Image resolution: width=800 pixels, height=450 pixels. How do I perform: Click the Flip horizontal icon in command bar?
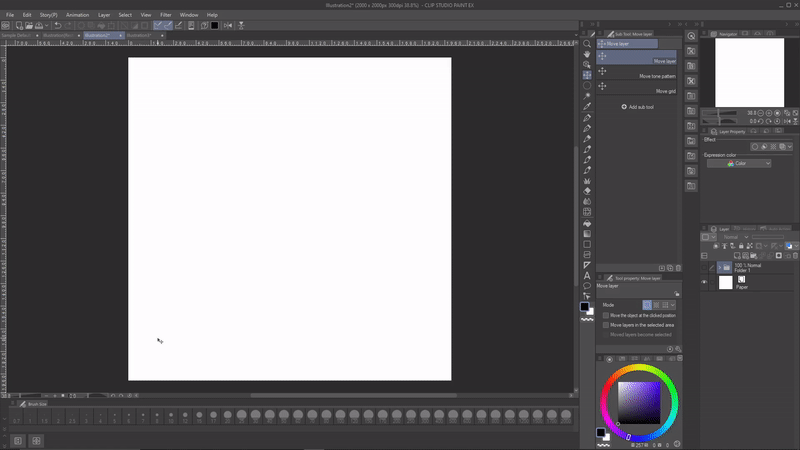click(228, 26)
